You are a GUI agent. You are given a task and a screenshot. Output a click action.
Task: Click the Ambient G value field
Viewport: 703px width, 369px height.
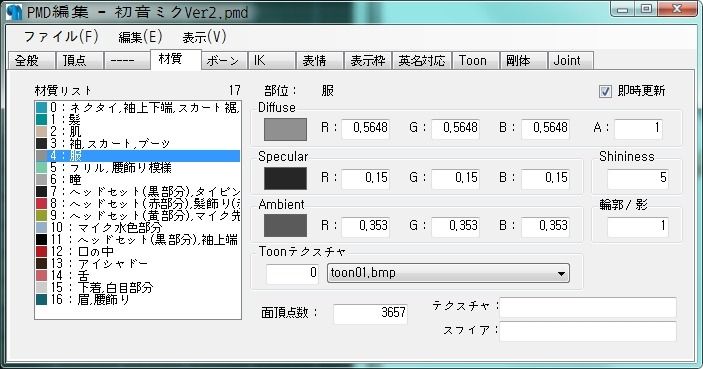pos(456,226)
